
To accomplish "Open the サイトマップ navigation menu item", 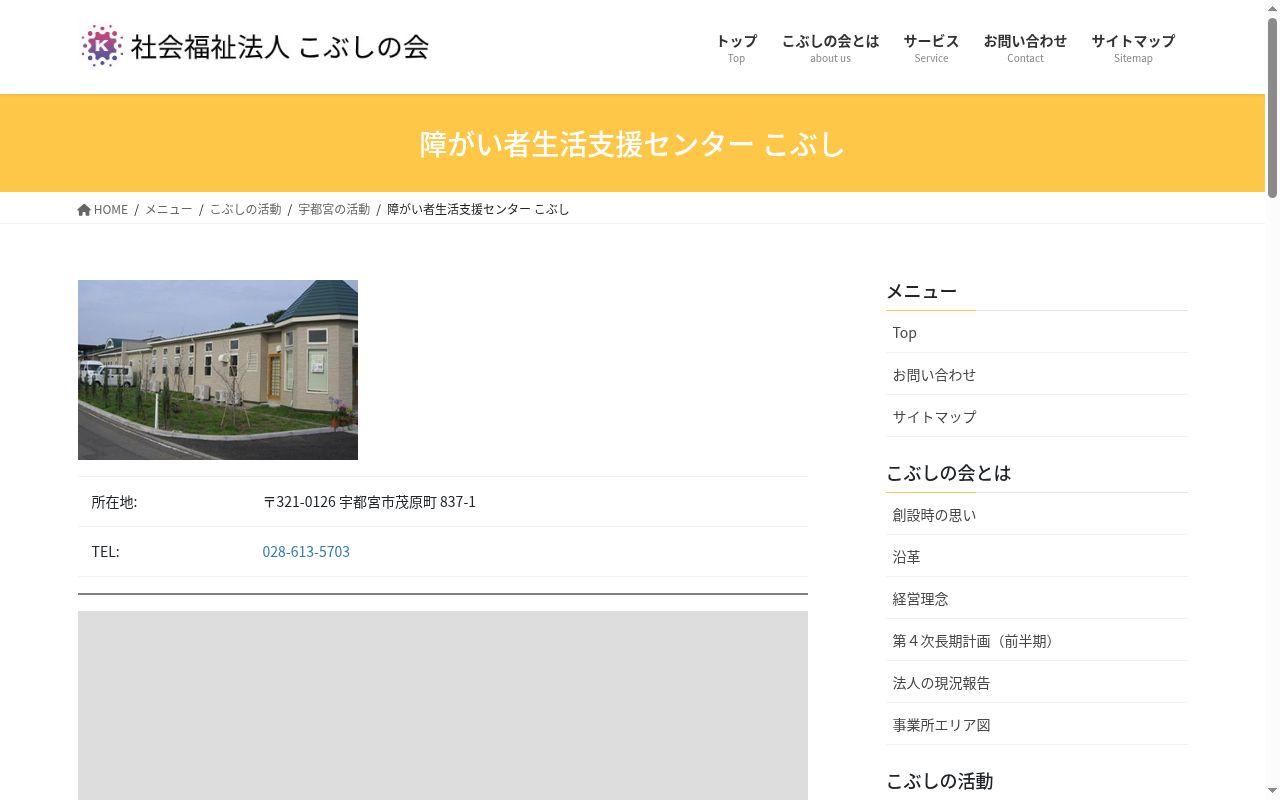I will (x=1133, y=48).
